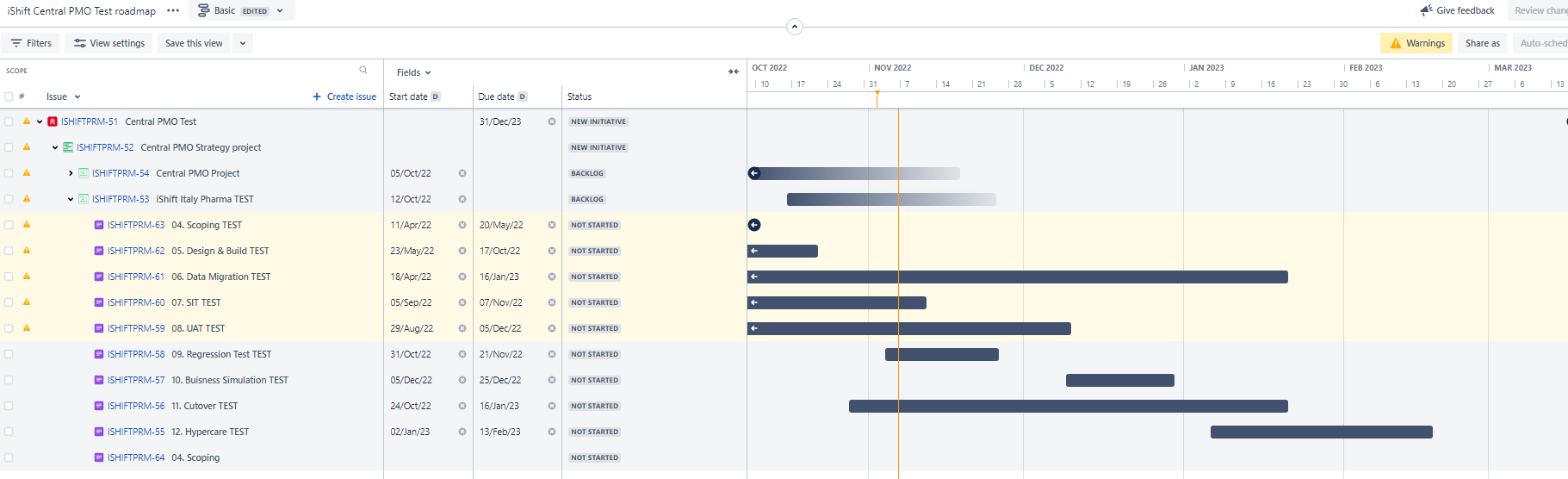Clear due date 31/Dec/23 for ISHIFTPRM-51
The image size is (1568, 479).
coord(552,121)
